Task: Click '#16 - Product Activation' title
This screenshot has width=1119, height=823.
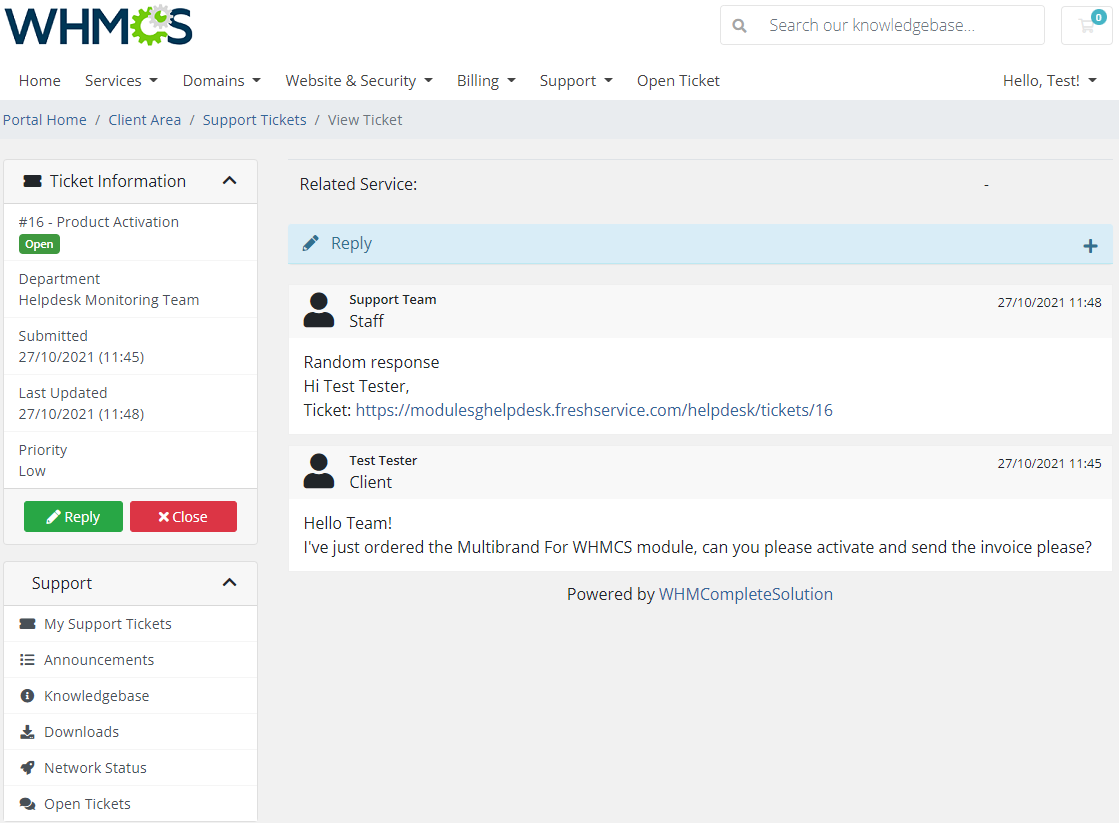Action: click(98, 222)
